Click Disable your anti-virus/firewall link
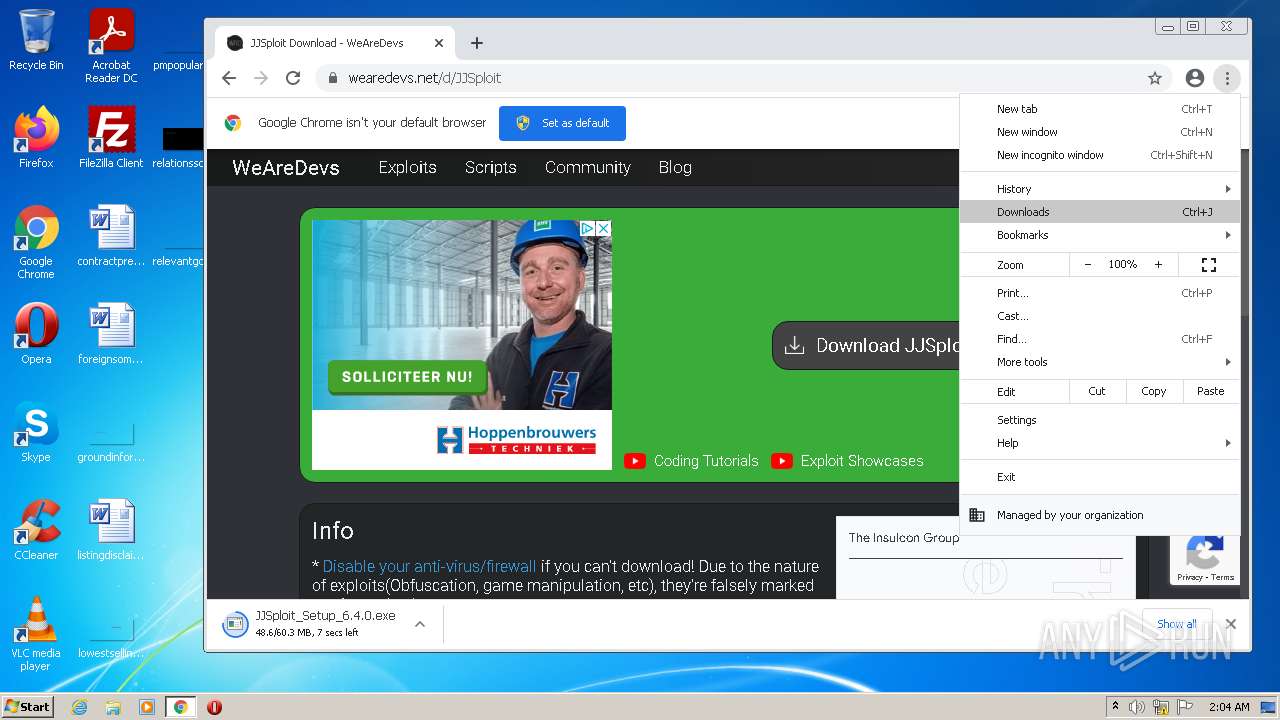 click(429, 566)
